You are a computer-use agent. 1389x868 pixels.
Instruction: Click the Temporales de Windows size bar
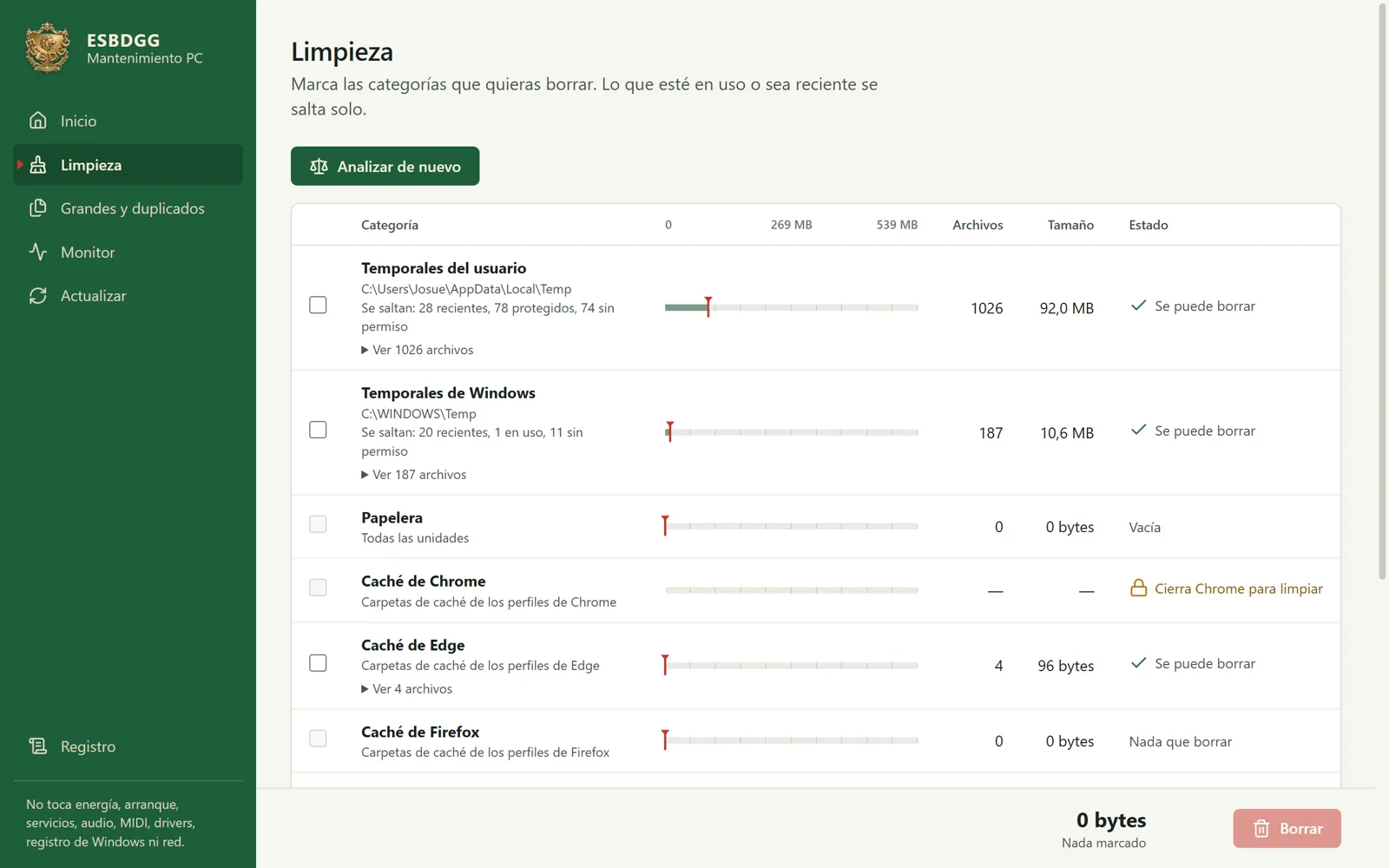point(791,432)
